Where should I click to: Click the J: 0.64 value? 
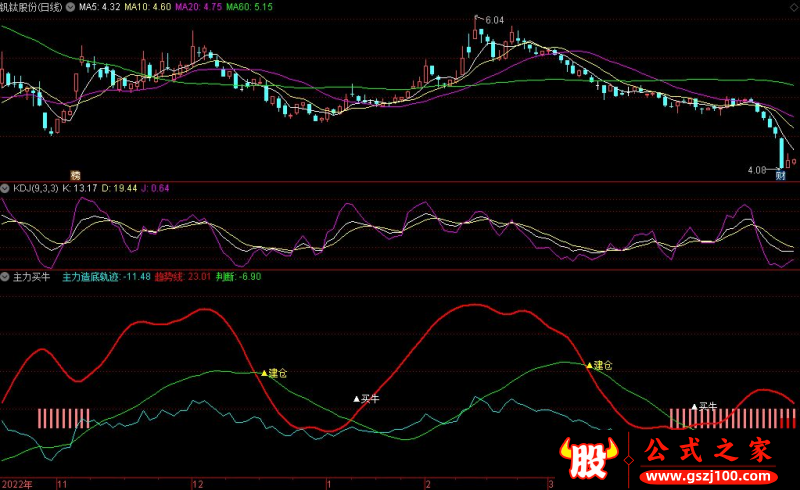click(x=155, y=188)
